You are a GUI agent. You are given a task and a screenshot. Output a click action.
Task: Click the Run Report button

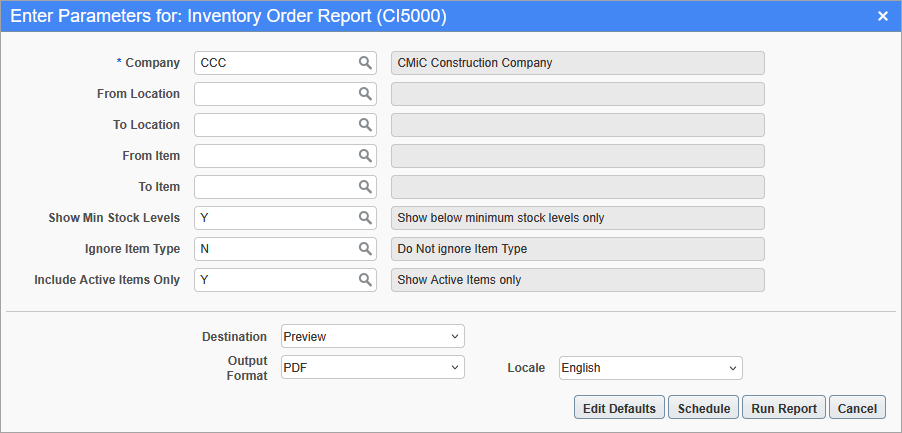coord(784,408)
